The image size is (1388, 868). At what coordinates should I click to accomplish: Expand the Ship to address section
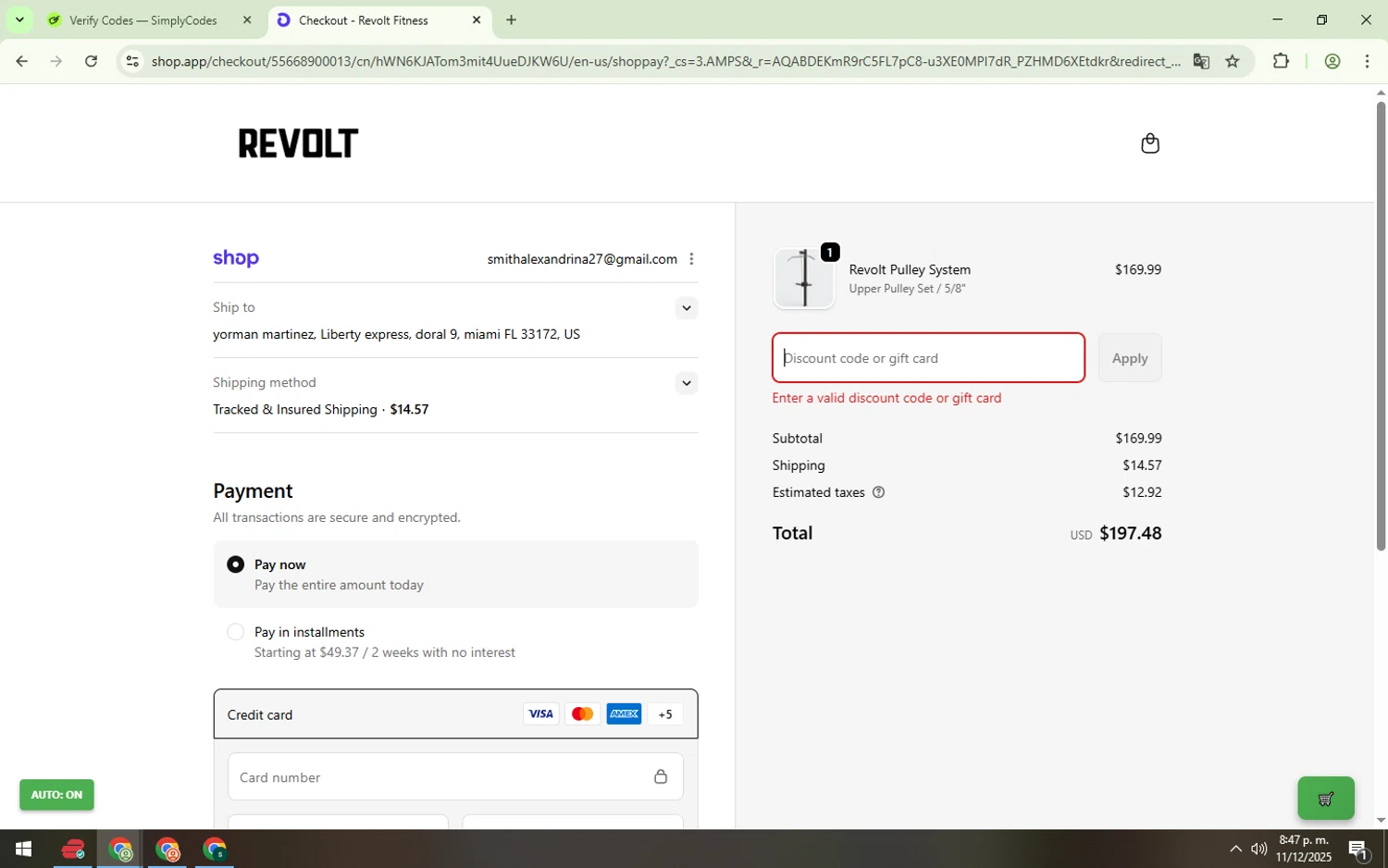click(x=686, y=308)
